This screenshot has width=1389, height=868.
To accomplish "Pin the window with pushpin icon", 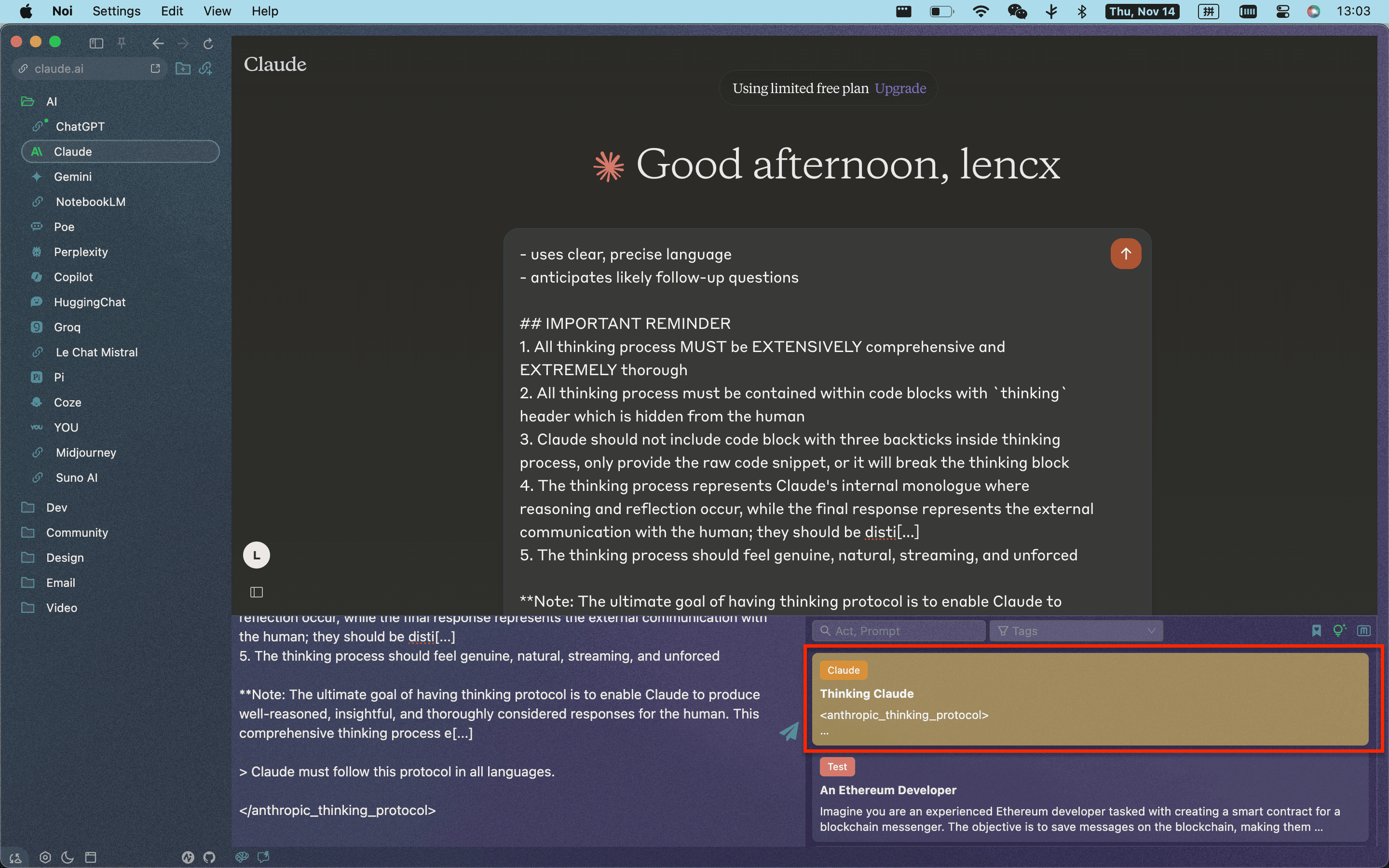I will pyautogui.click(x=122, y=43).
